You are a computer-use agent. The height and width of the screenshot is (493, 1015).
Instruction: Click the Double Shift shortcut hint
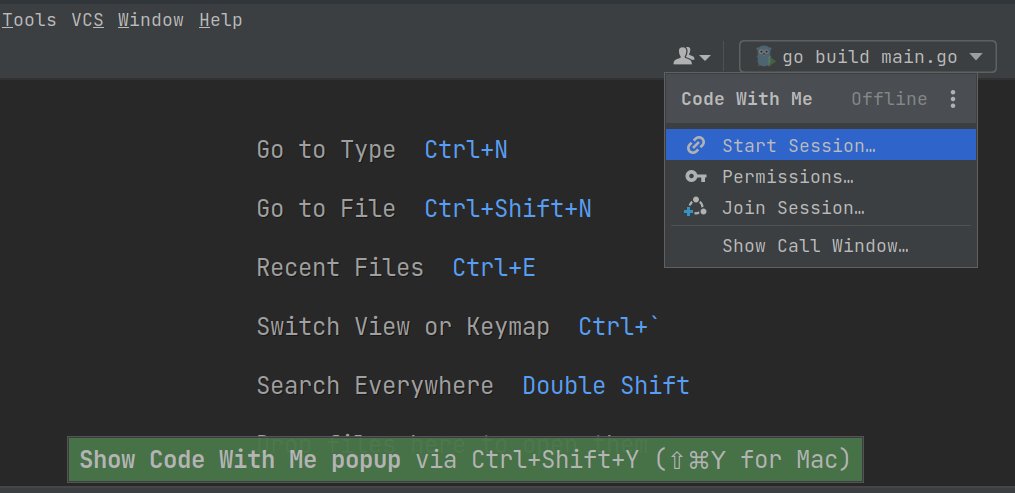click(606, 386)
